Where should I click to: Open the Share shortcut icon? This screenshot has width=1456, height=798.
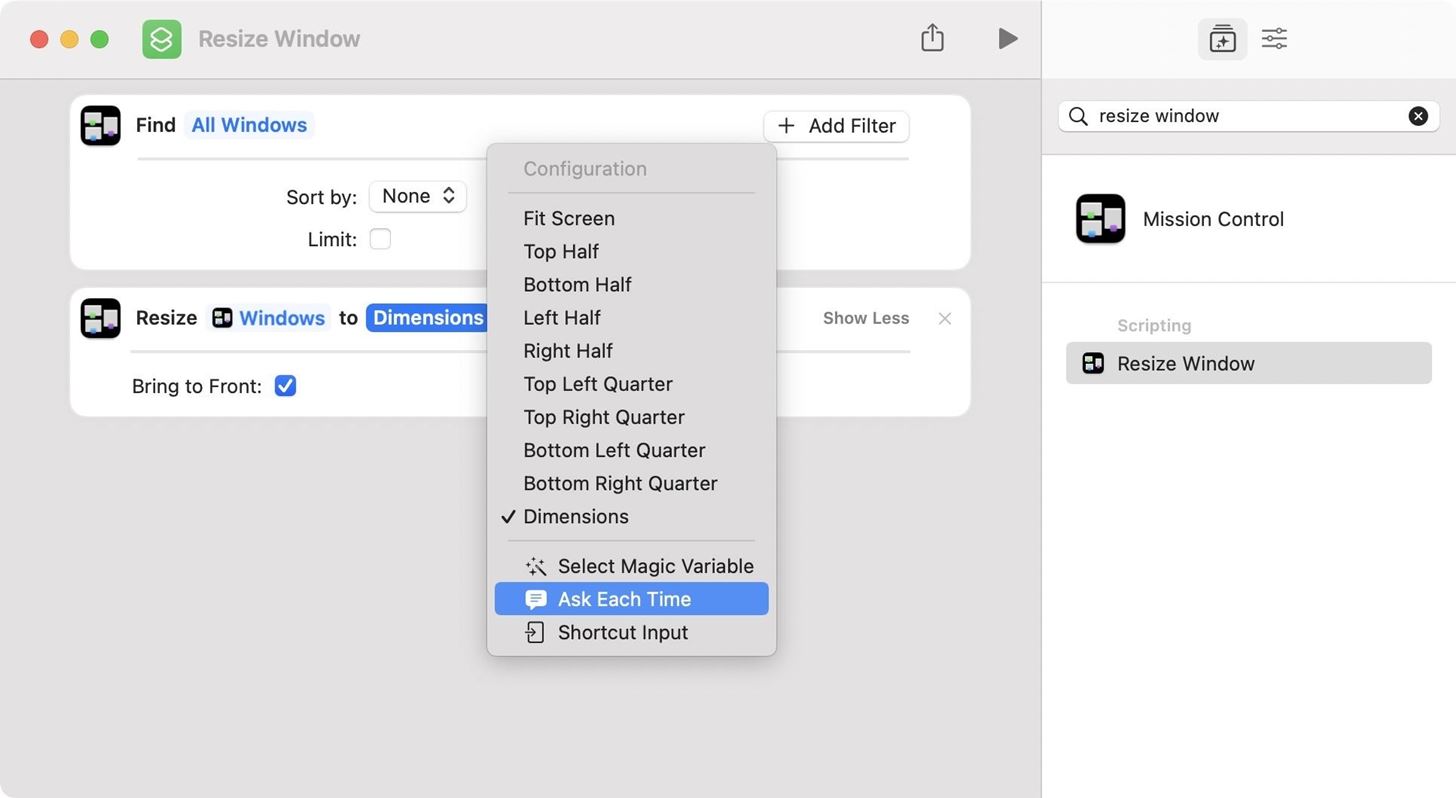(x=932, y=38)
